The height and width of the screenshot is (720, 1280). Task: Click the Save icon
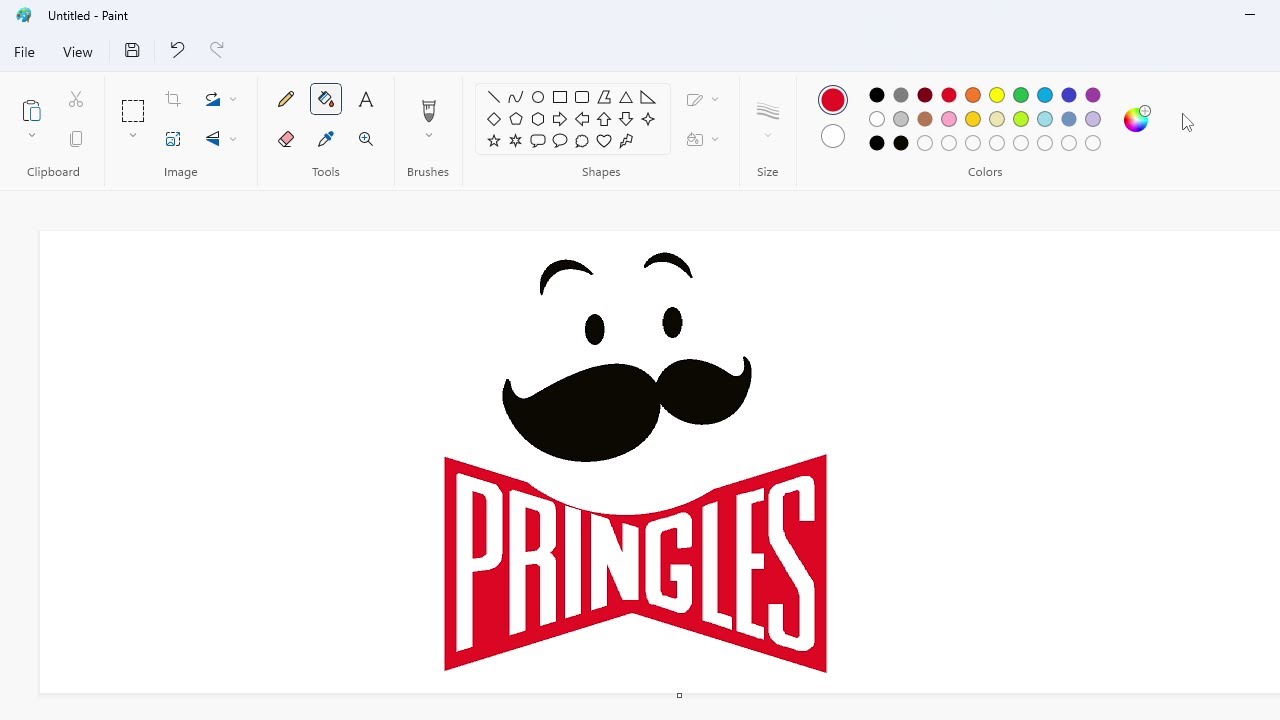(x=132, y=50)
